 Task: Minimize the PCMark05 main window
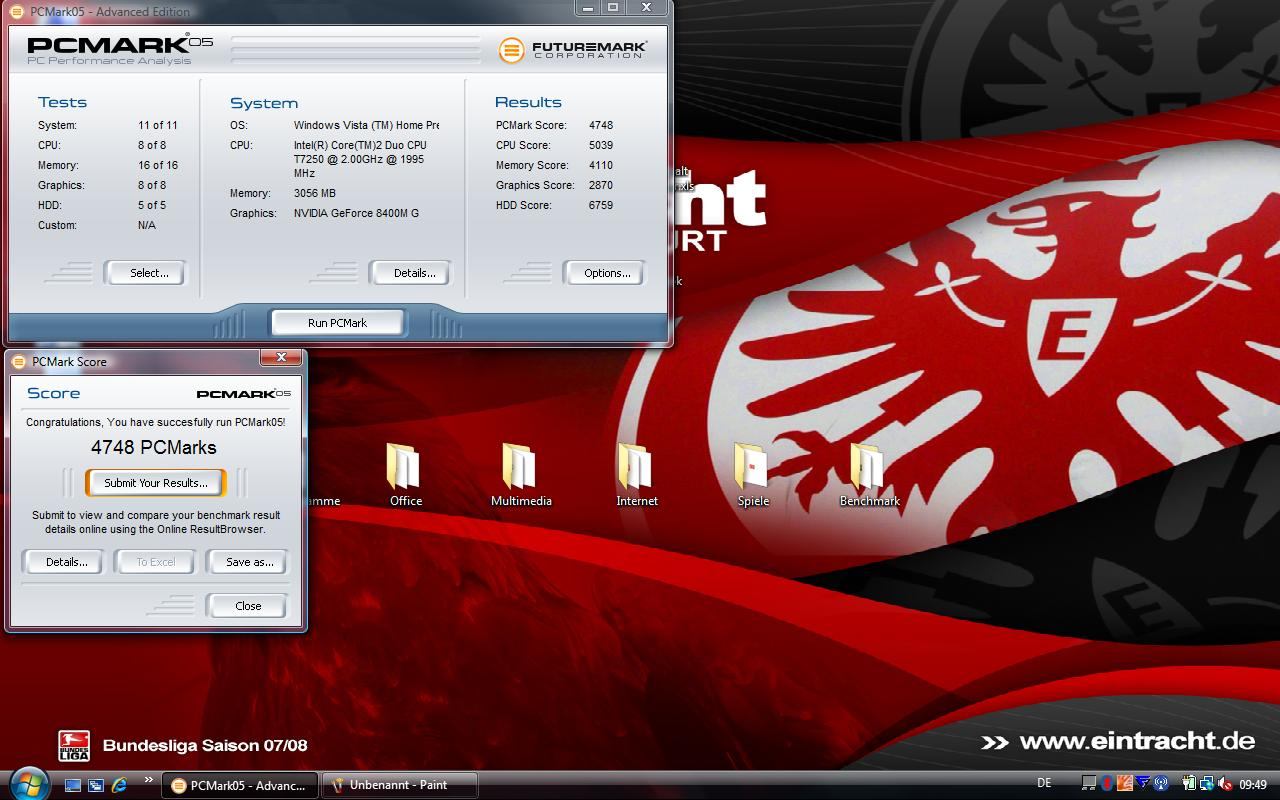click(588, 7)
